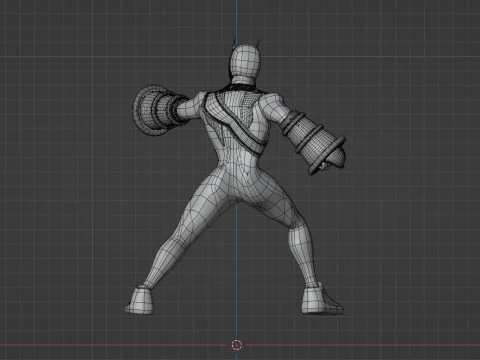The image size is (480, 360).
Task: Select the orange origin point on the neck
Action: (239, 79)
